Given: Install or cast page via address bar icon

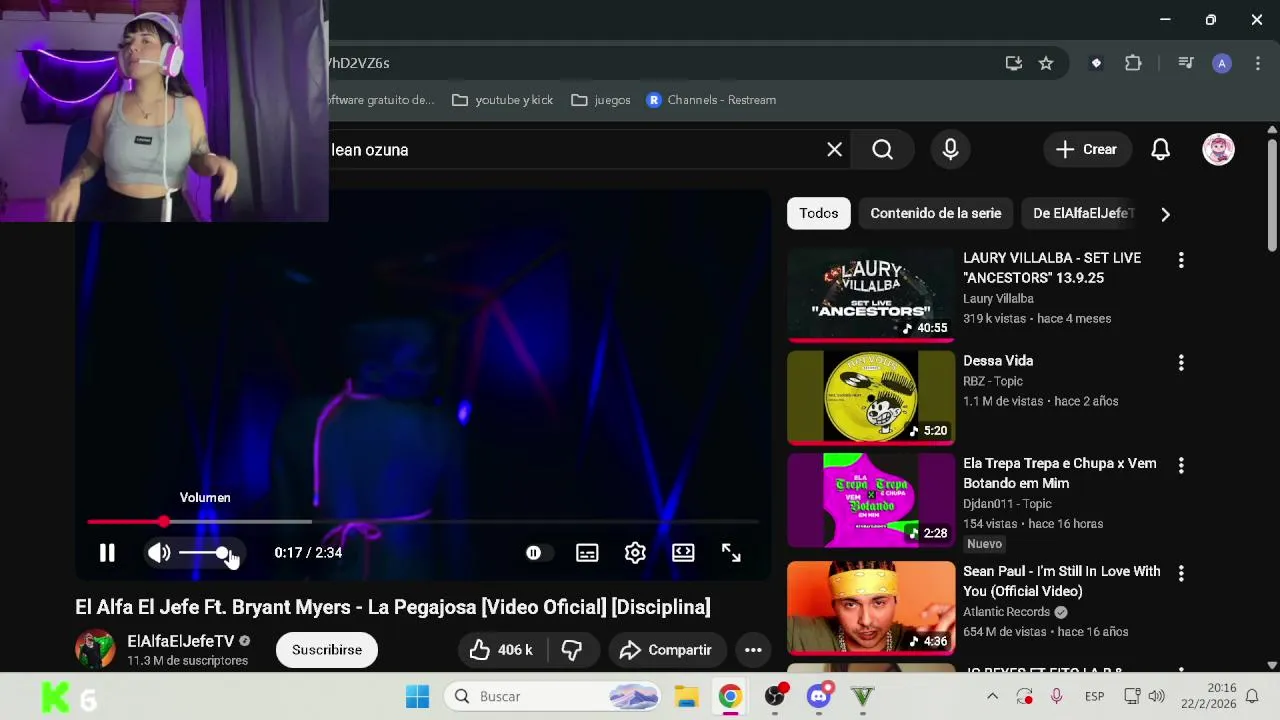Looking at the screenshot, I should point(1014,63).
